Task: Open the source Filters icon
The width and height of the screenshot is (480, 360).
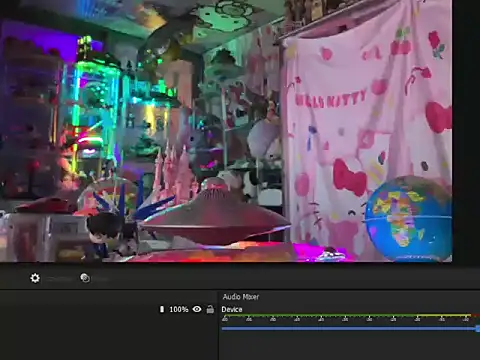Action: [85, 278]
